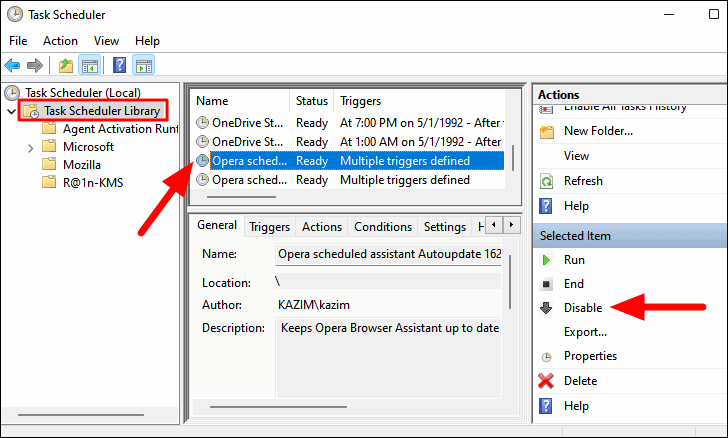Click the task Name field

389,254
